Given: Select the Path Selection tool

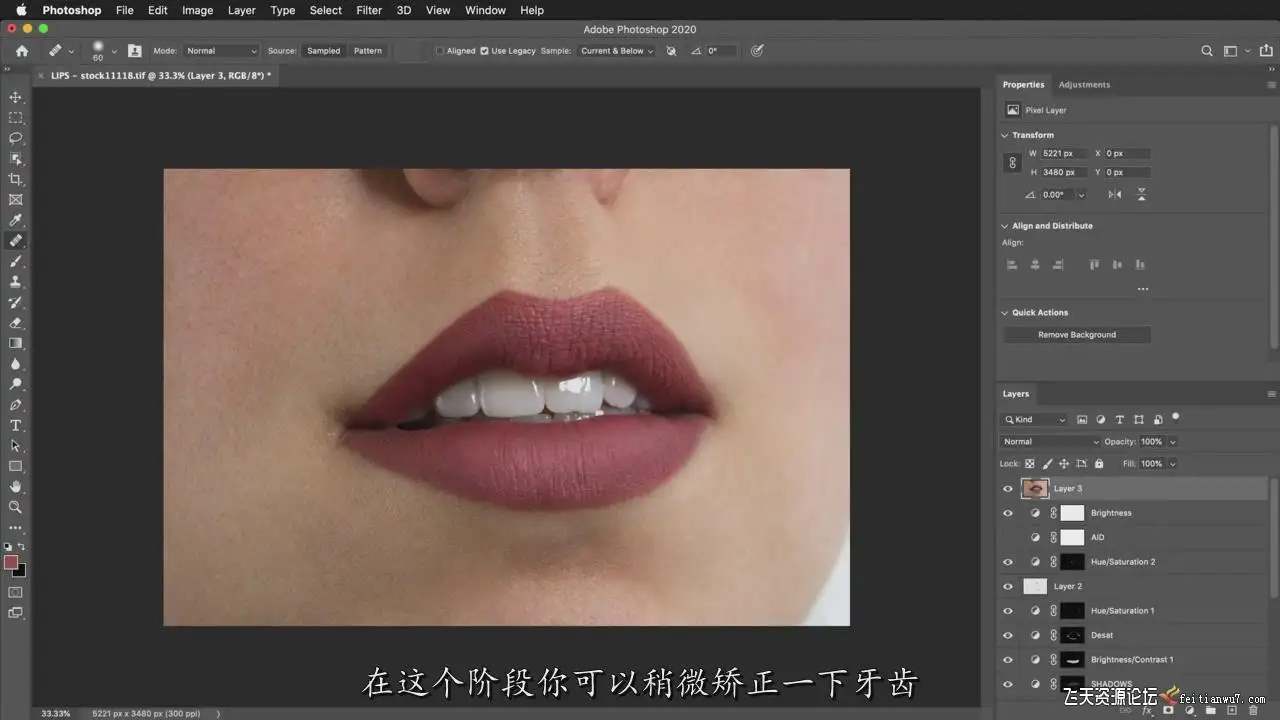Looking at the screenshot, I should click(16, 446).
